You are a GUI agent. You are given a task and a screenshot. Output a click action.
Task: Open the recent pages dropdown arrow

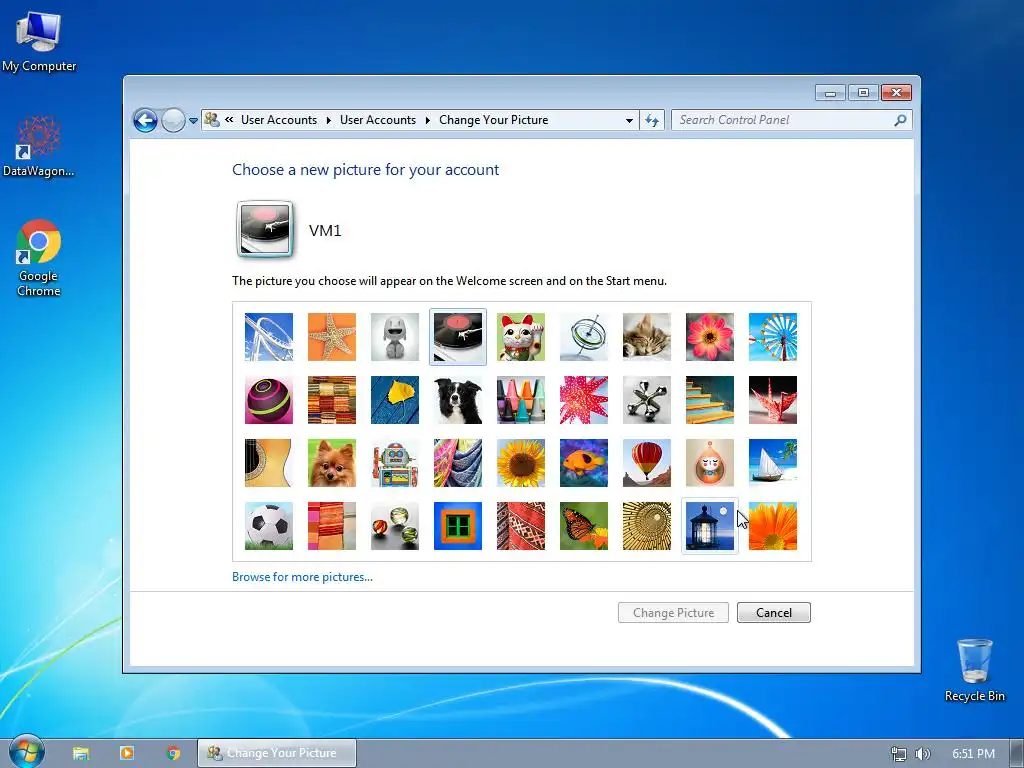pos(193,121)
